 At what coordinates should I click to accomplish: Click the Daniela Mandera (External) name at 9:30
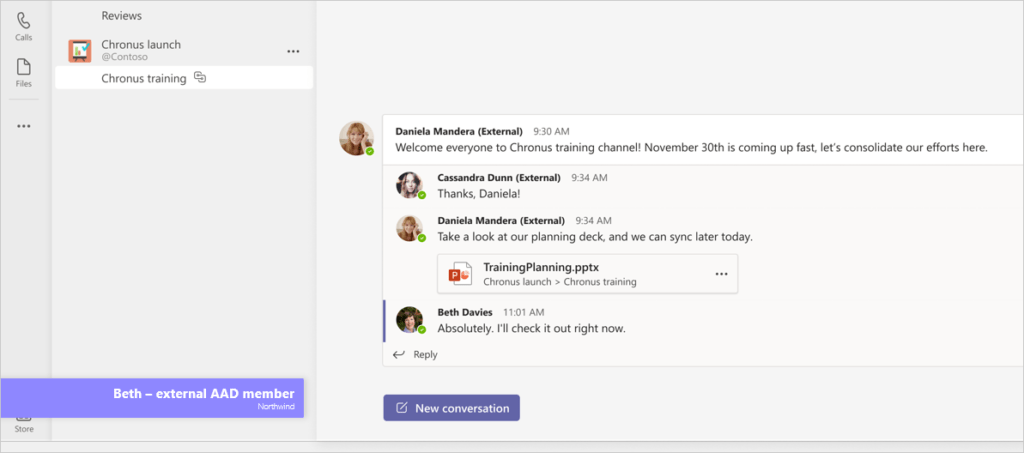[x=459, y=131]
